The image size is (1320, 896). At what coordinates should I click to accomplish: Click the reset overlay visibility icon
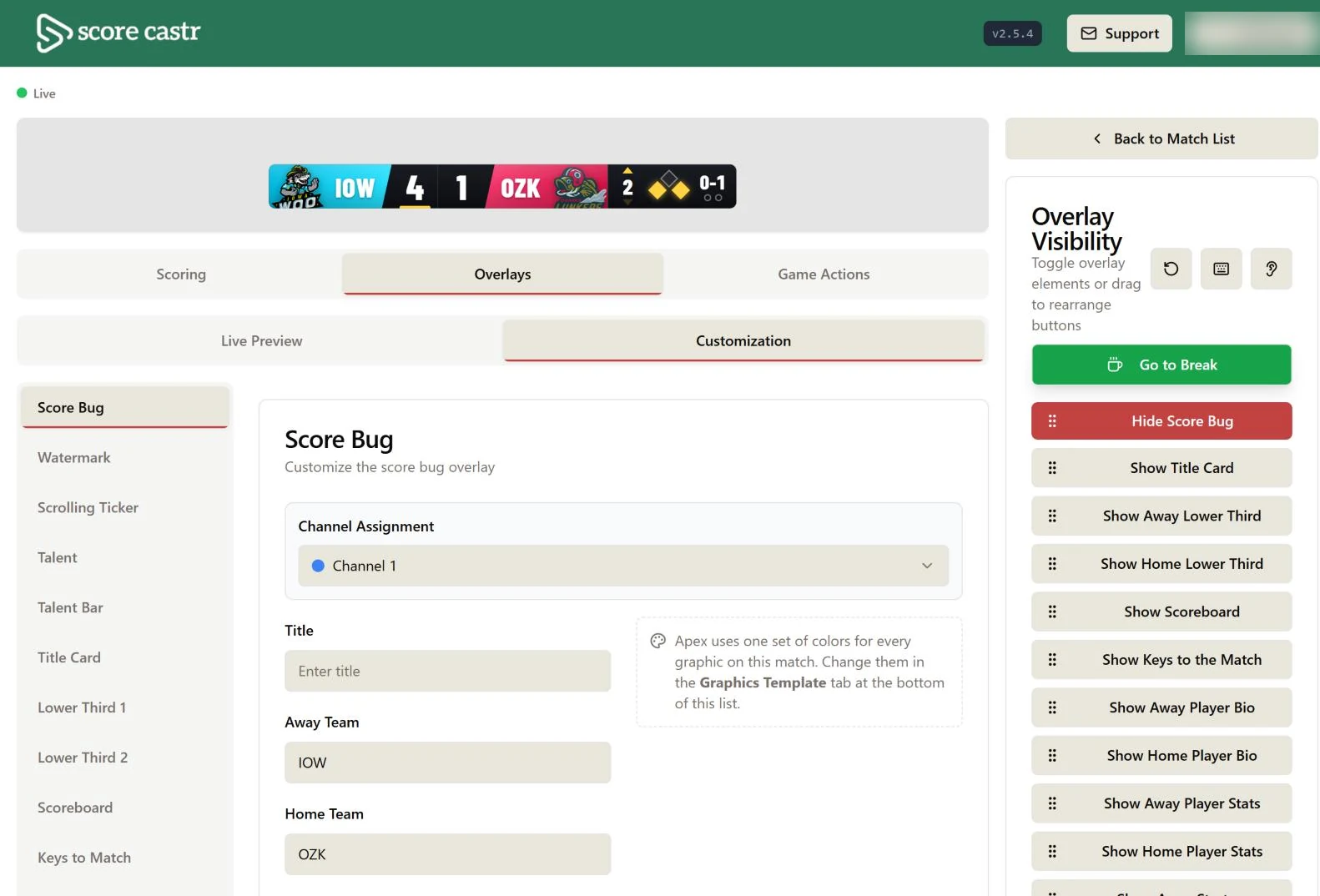[1171, 269]
